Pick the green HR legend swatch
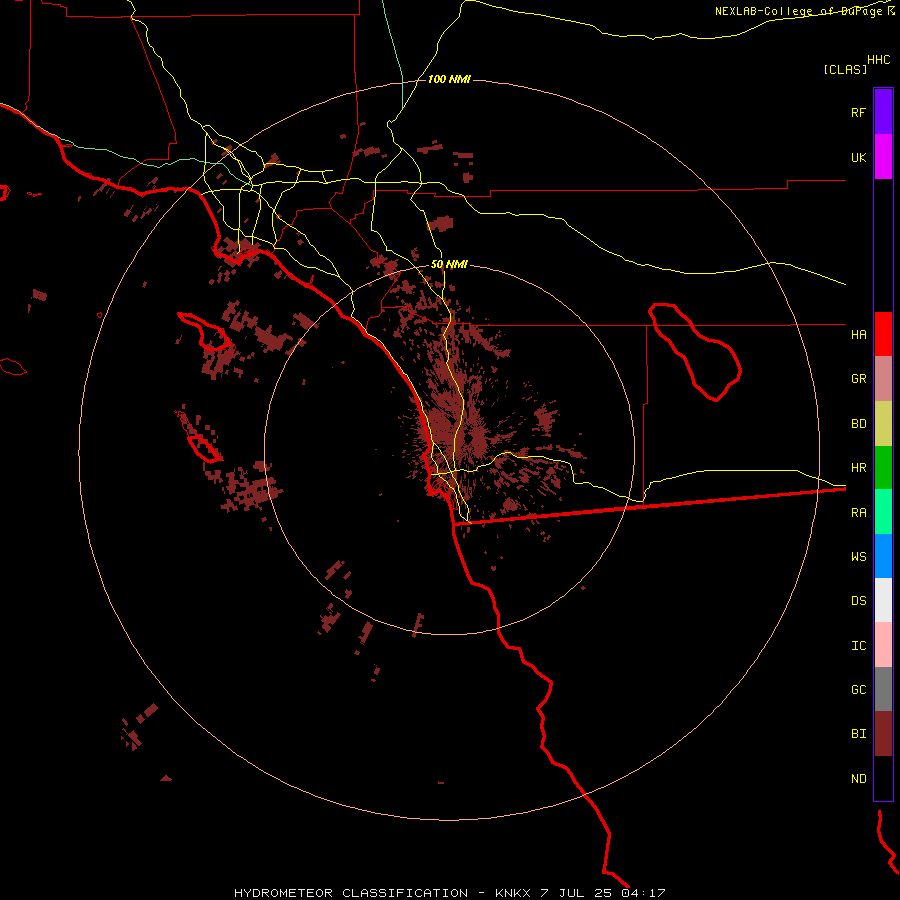900x900 pixels. pyautogui.click(x=883, y=468)
